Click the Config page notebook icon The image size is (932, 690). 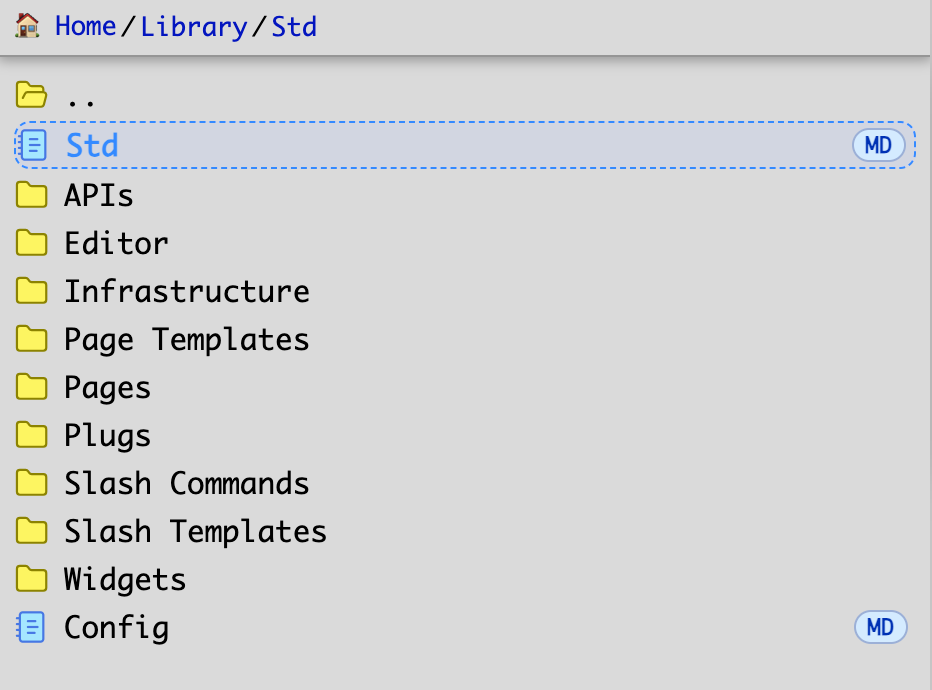(32, 628)
